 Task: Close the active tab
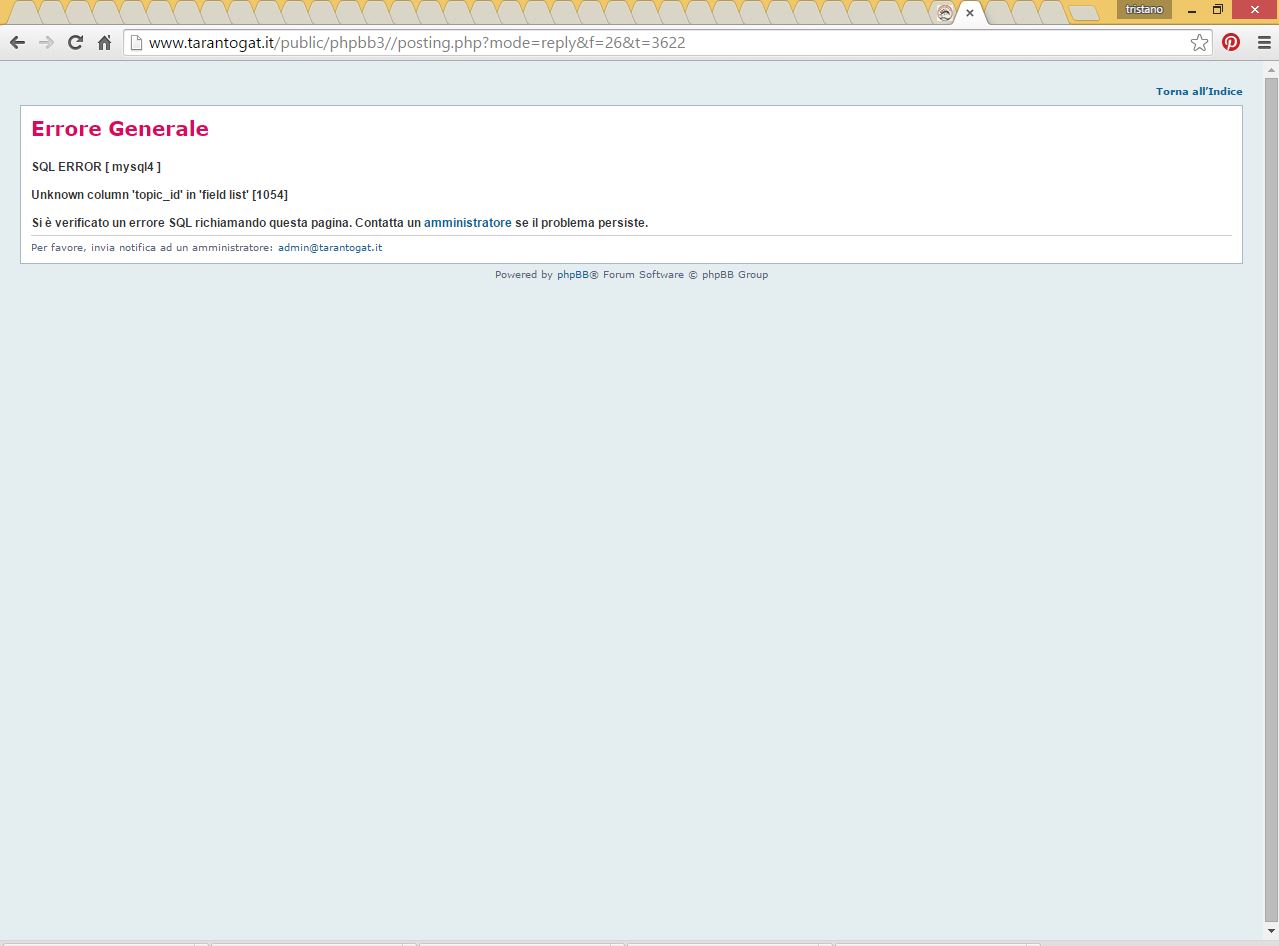click(970, 13)
